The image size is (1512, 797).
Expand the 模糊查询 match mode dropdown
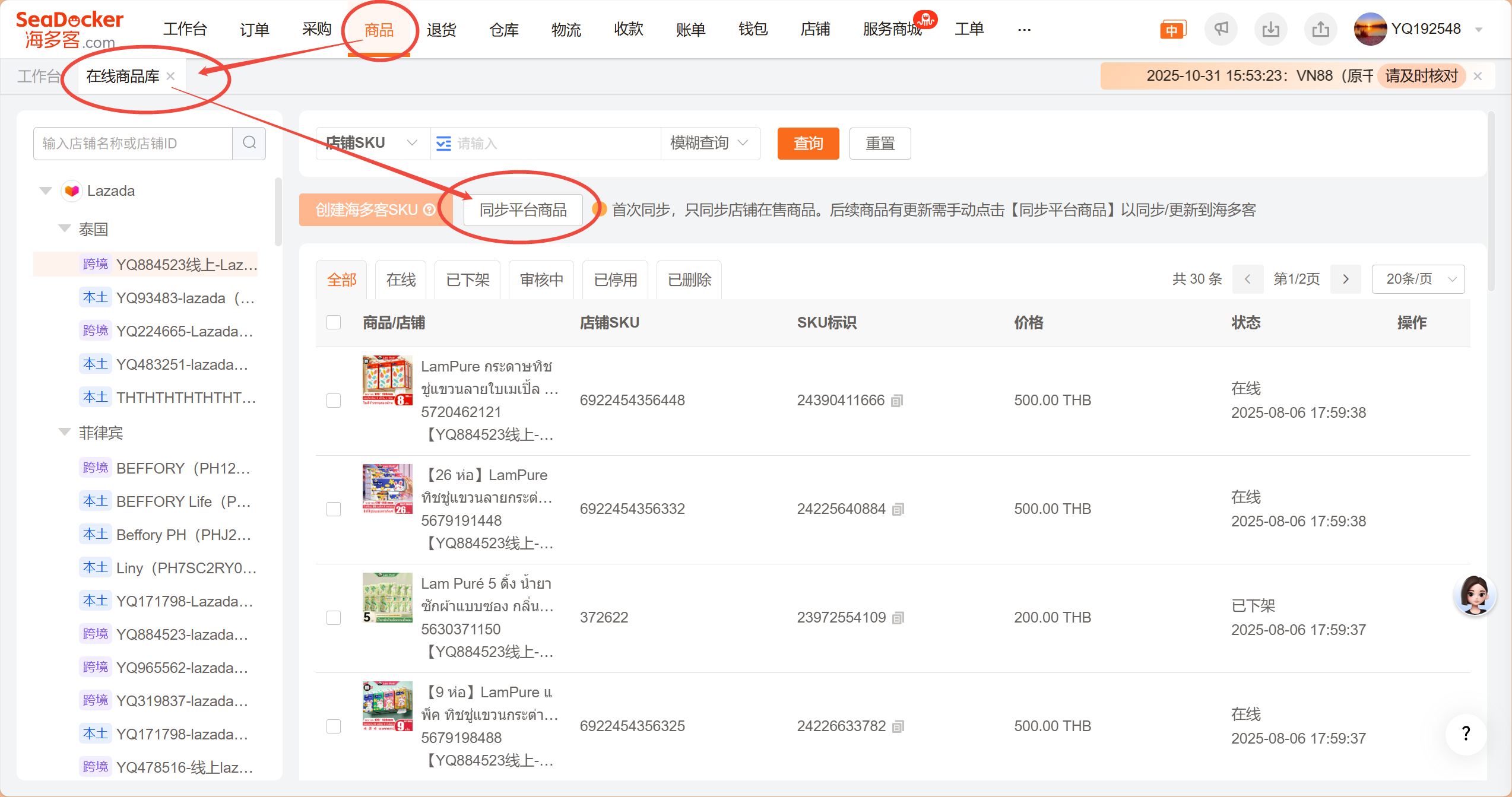click(709, 143)
